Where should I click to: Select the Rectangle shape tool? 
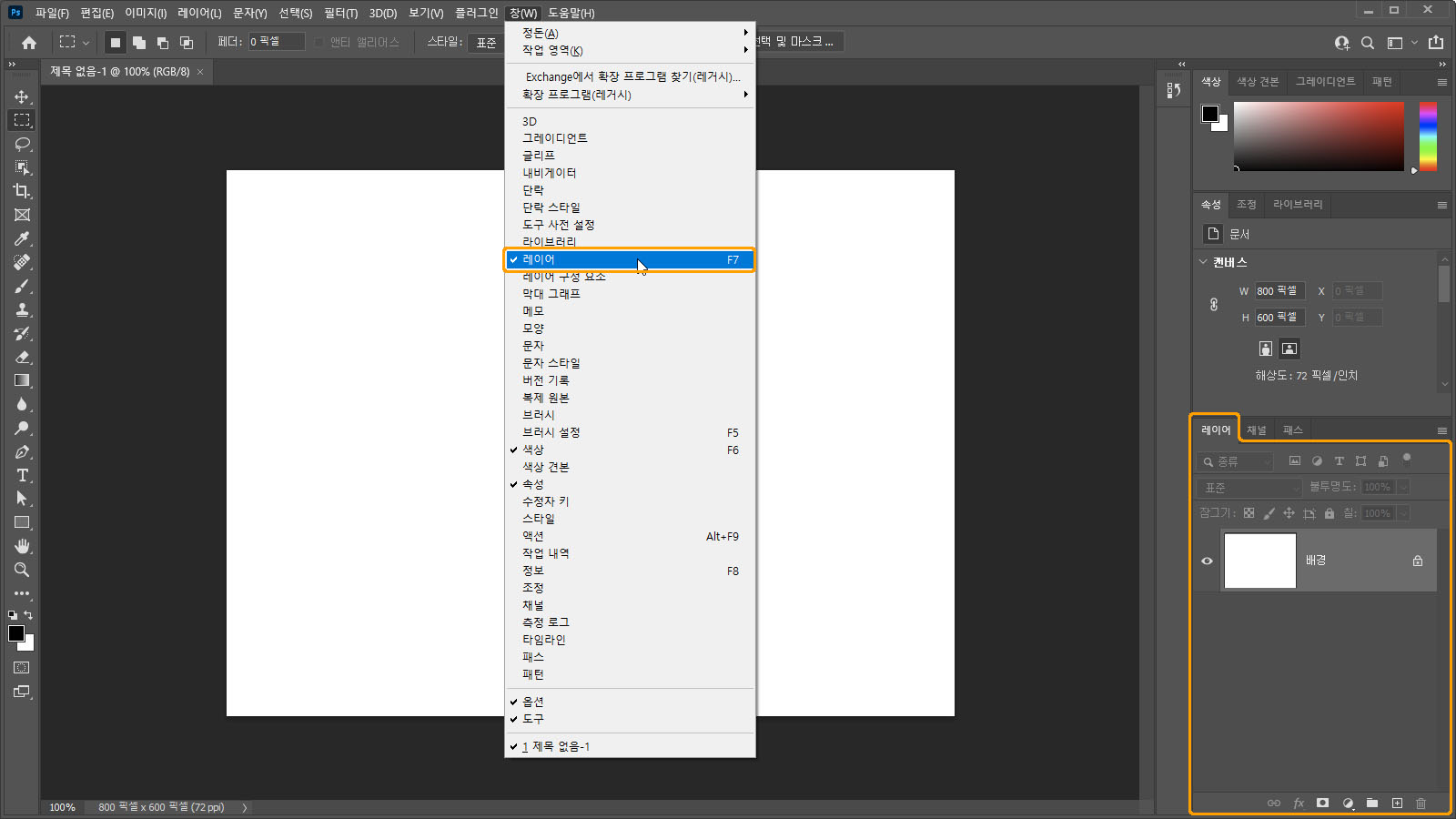coord(22,522)
